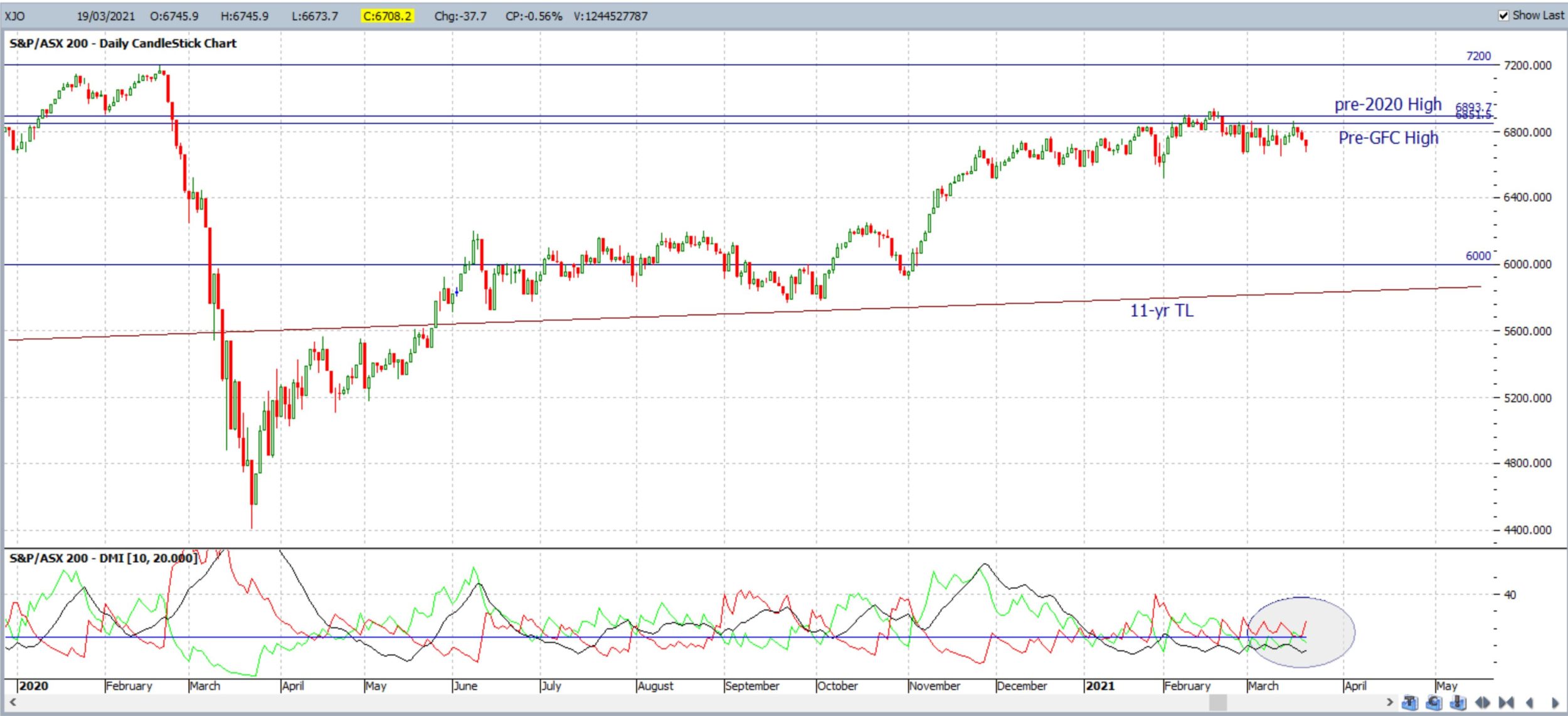Click the 7200.000 price axis value
Viewport: 1568px width, 716px height.
pos(1528,65)
